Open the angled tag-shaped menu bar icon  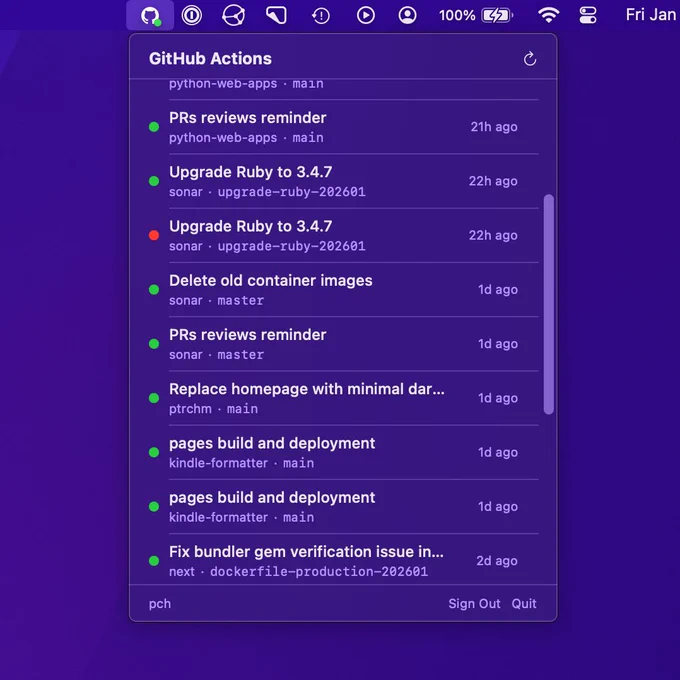(276, 16)
